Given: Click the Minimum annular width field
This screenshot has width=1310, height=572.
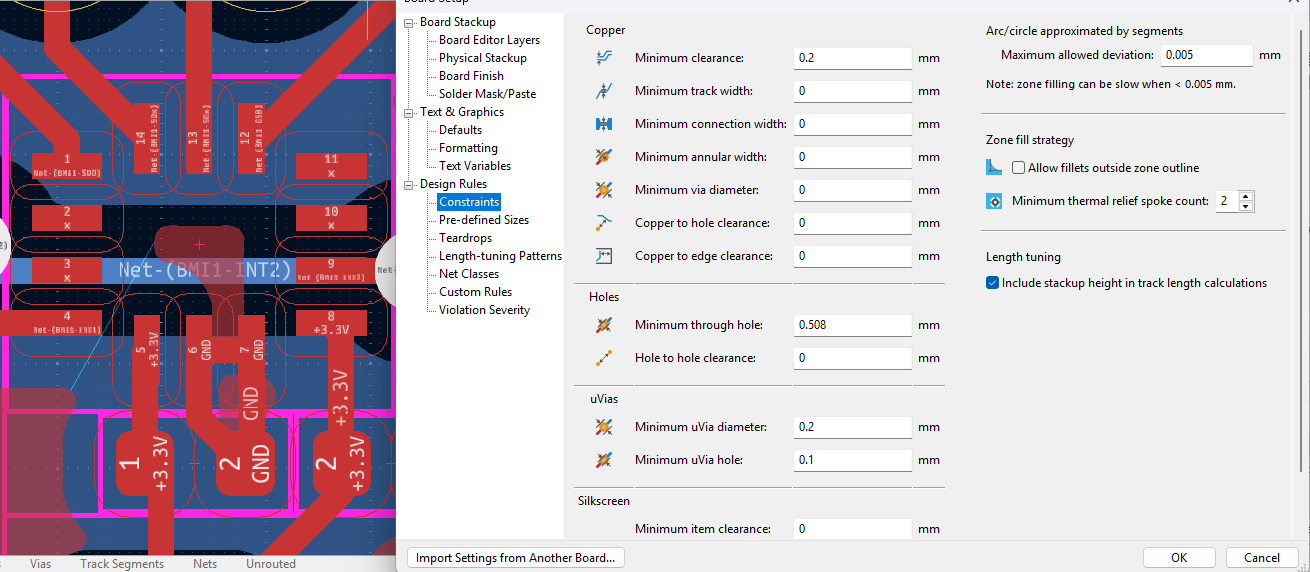Looking at the screenshot, I should [x=853, y=157].
